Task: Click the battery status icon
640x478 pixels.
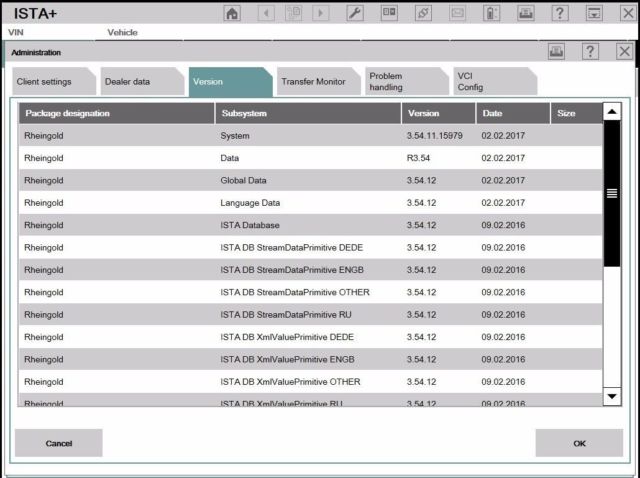Action: coord(491,13)
